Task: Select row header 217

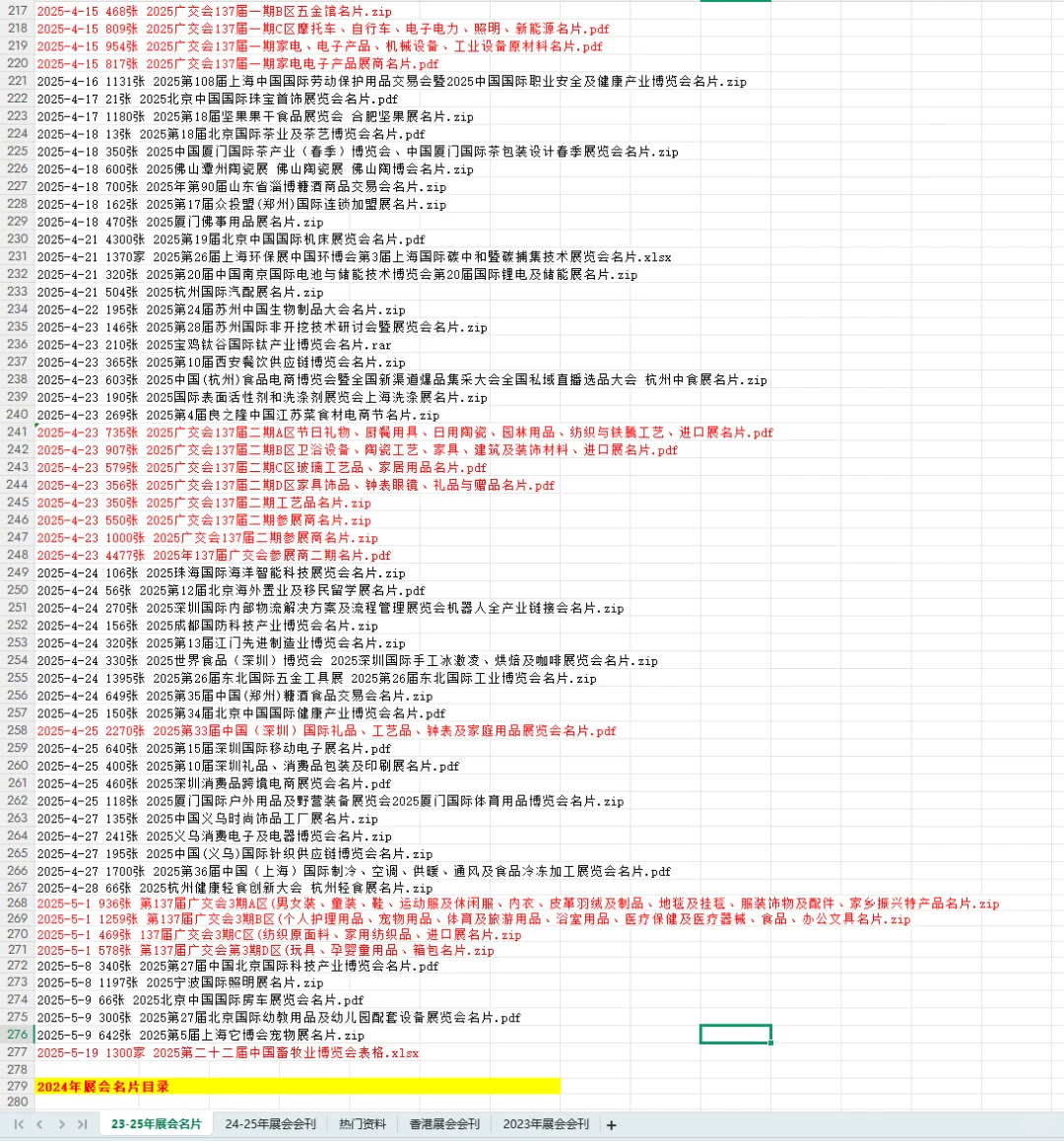Action: [x=17, y=11]
